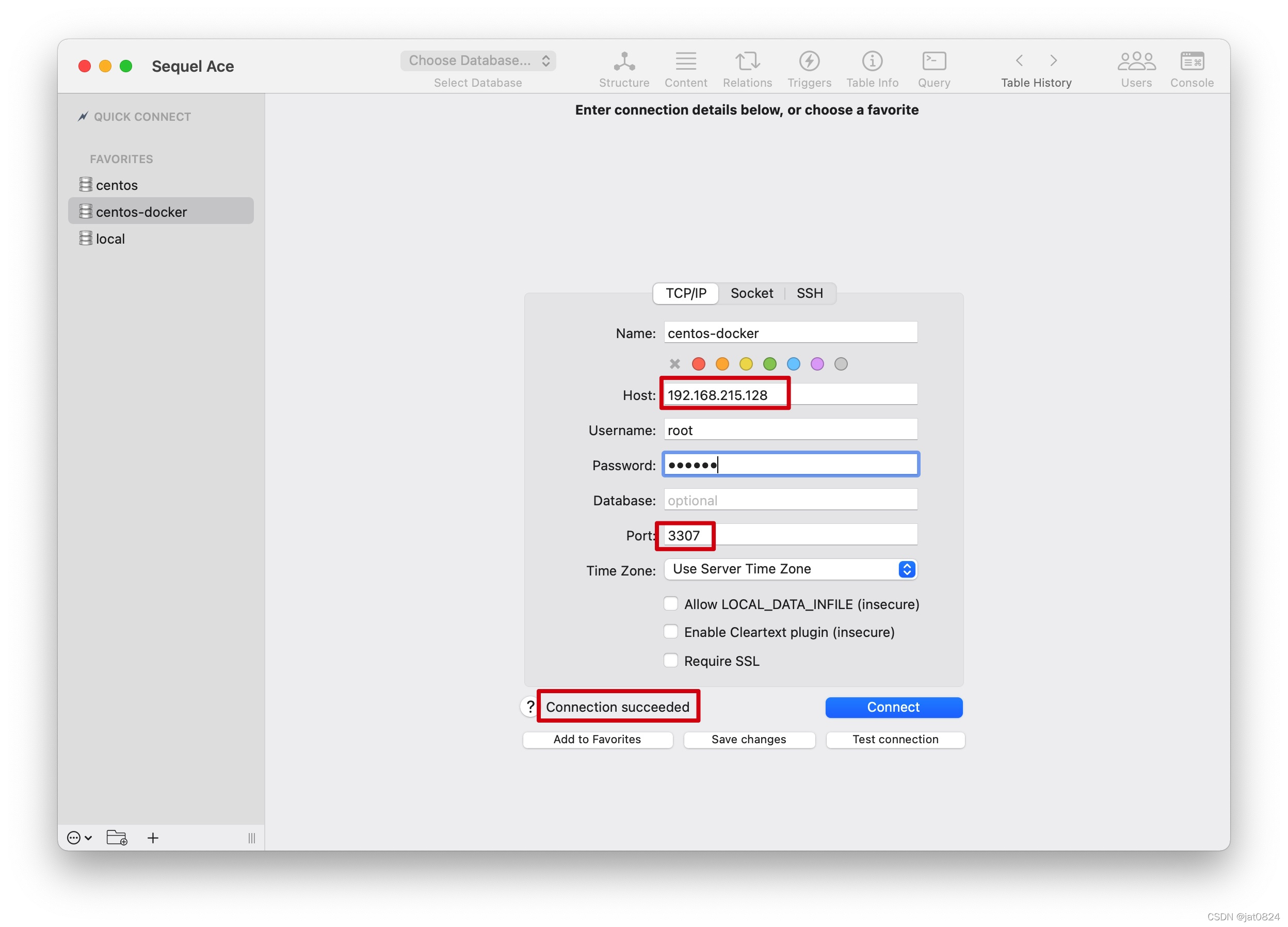Choose the purple color label swatch
The height and width of the screenshot is (927, 1288).
point(817,364)
